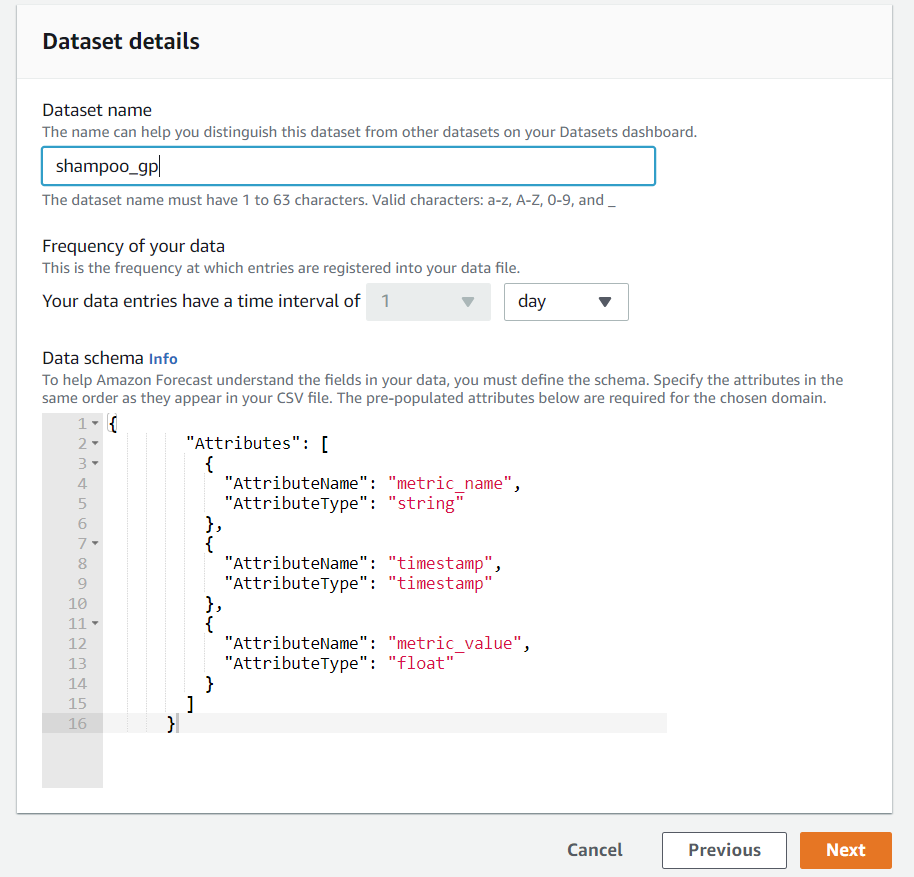Open the time interval number dropdown

[x=428, y=302]
